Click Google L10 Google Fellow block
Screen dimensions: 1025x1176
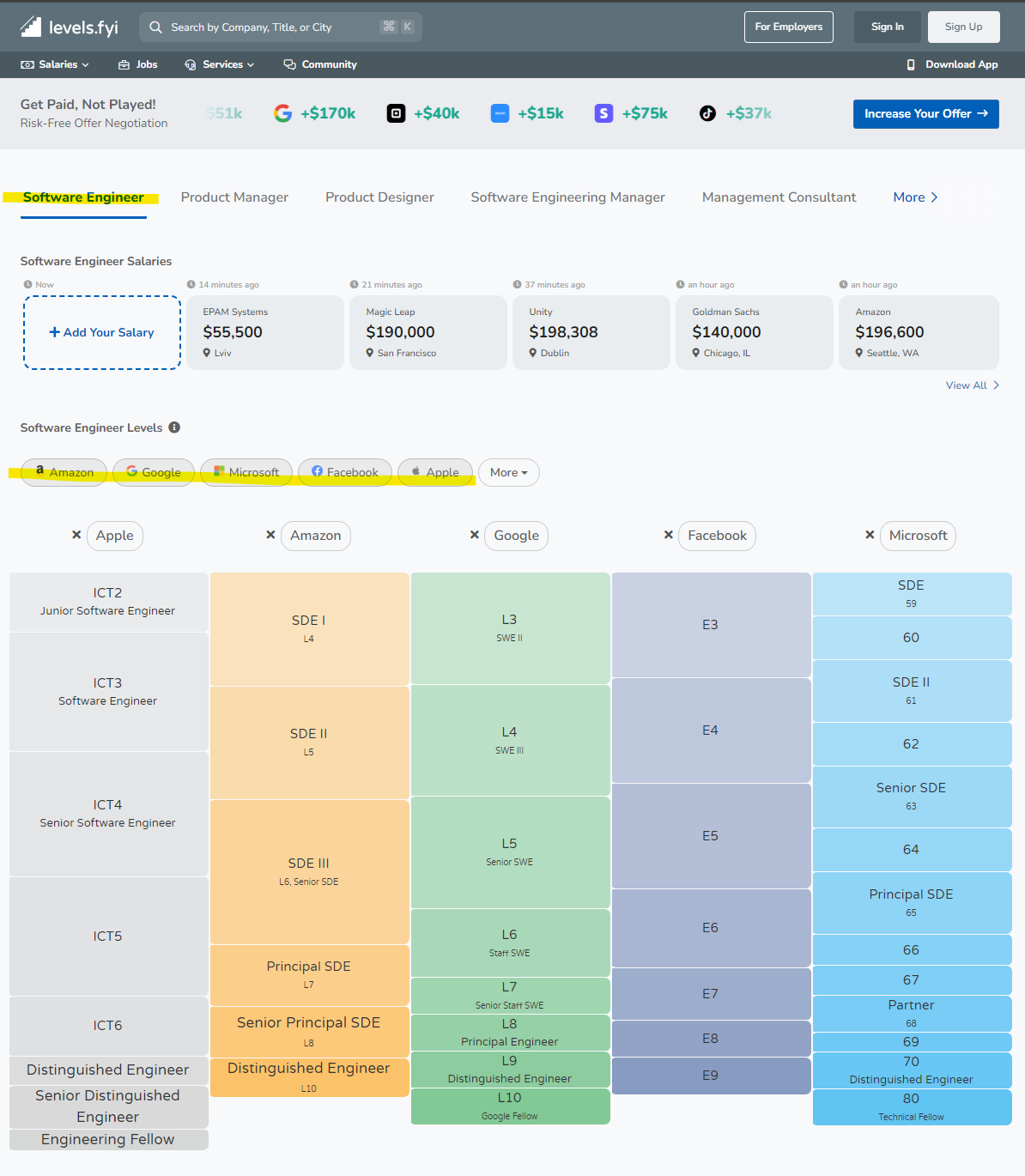point(511,1106)
